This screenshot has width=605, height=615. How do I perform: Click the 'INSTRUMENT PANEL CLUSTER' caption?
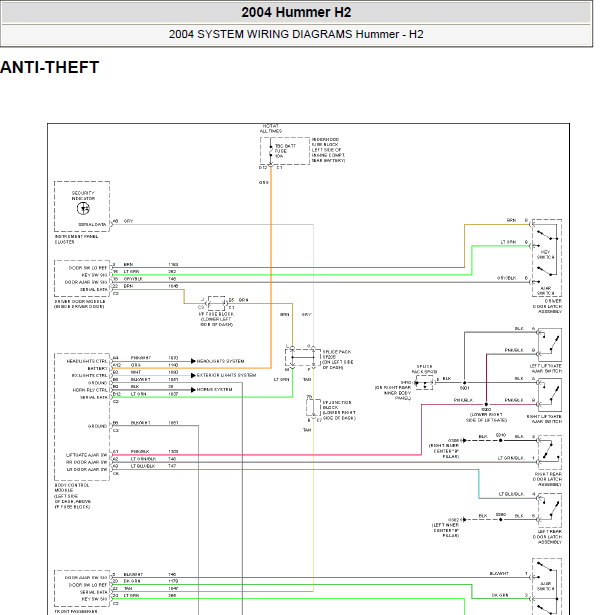point(76,239)
